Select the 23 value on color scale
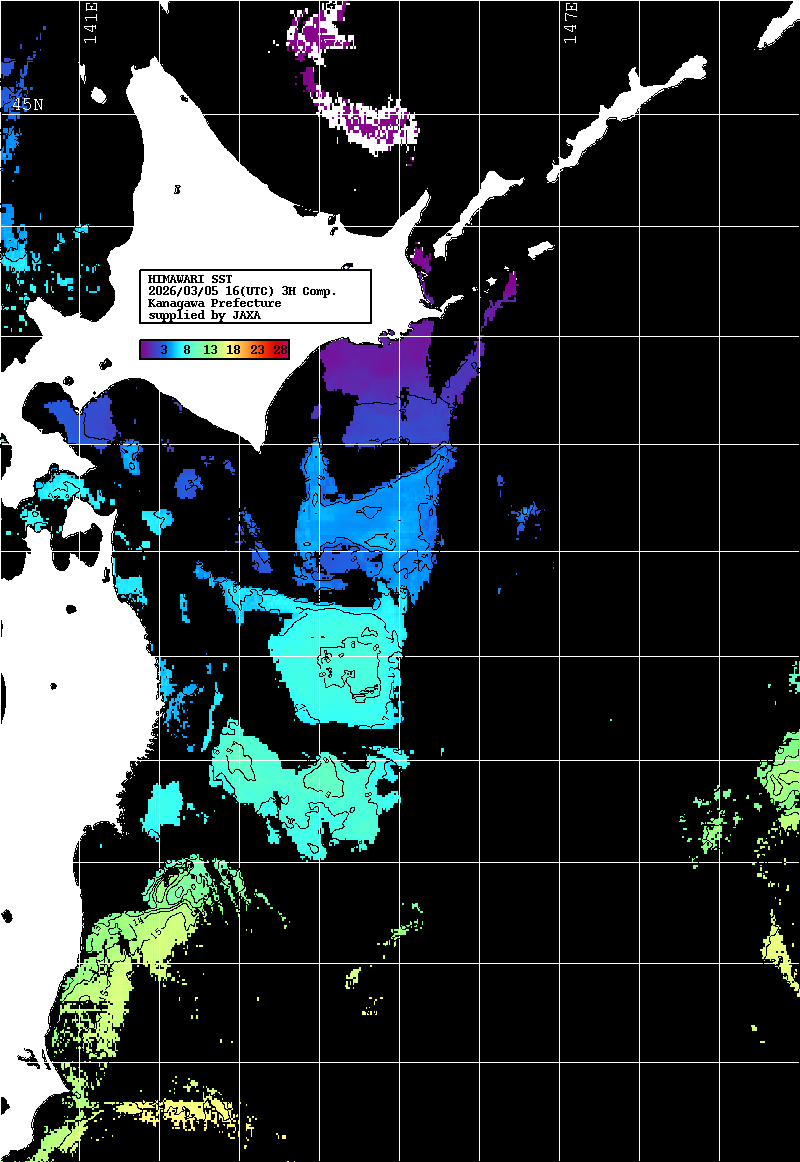The height and width of the screenshot is (1162, 800). [257, 350]
